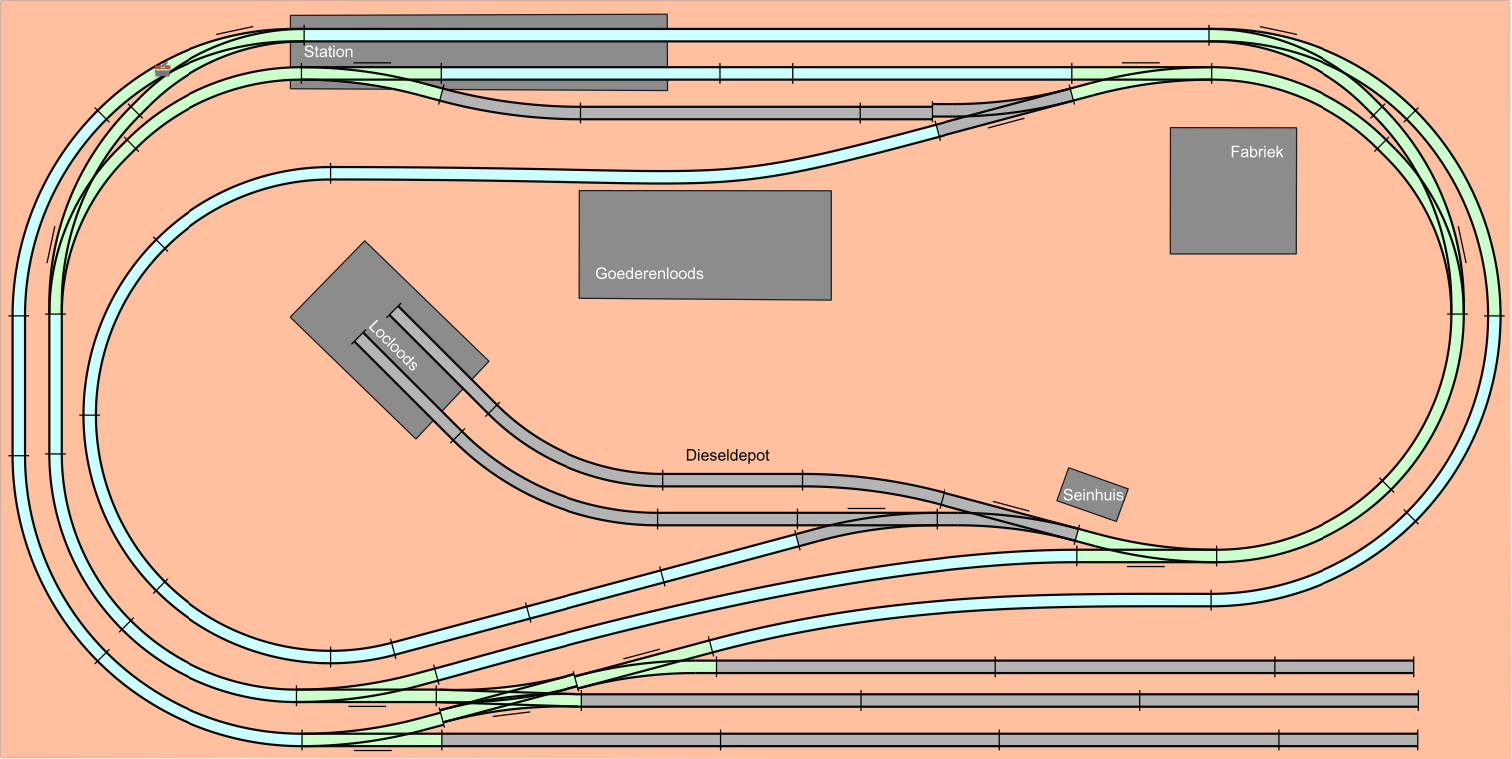
Task: Click the small red and gray marker on the curve left of Station
Action: [163, 70]
